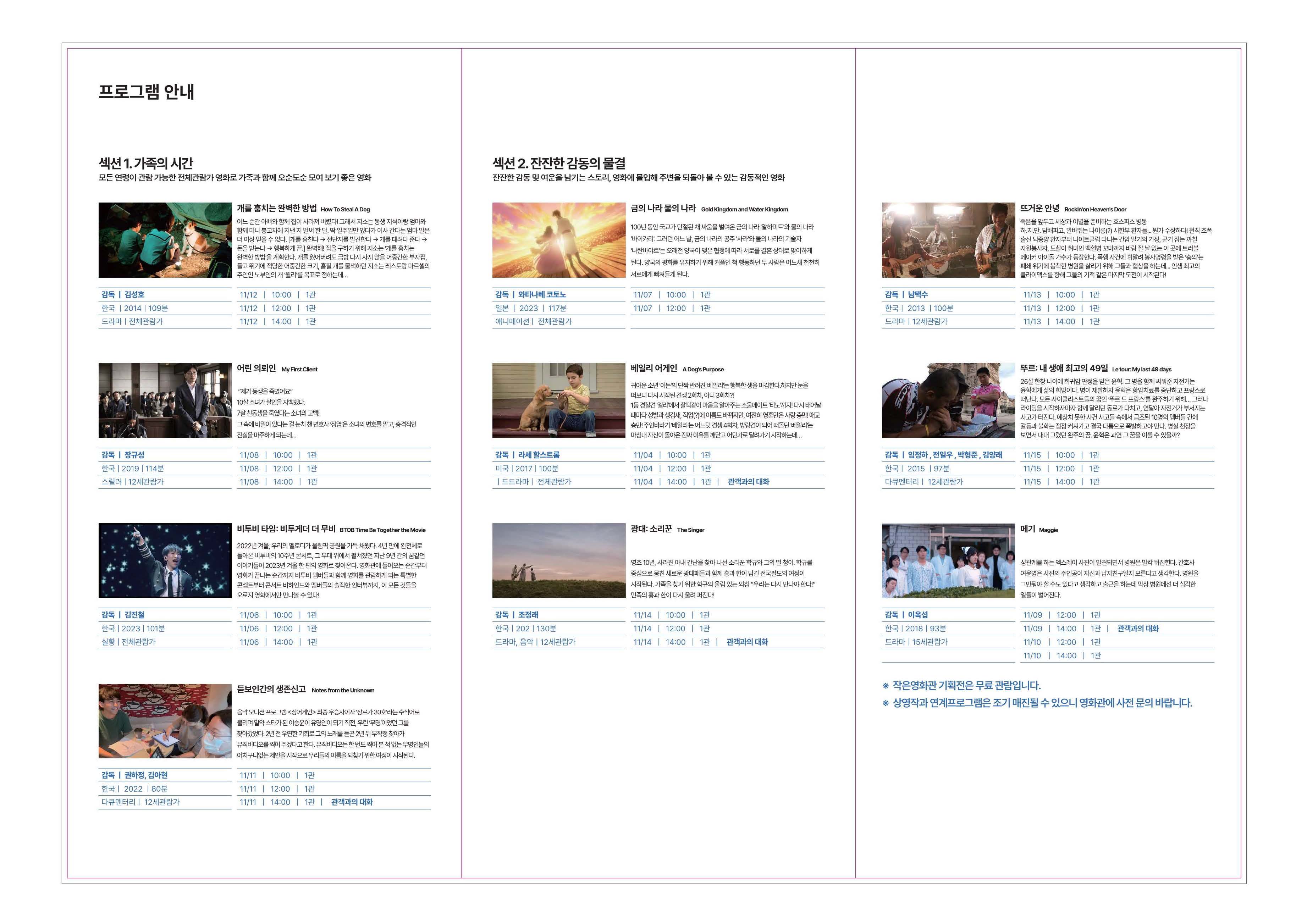Select the '11/07 | 10:00 | 1관' screening row

728,295
